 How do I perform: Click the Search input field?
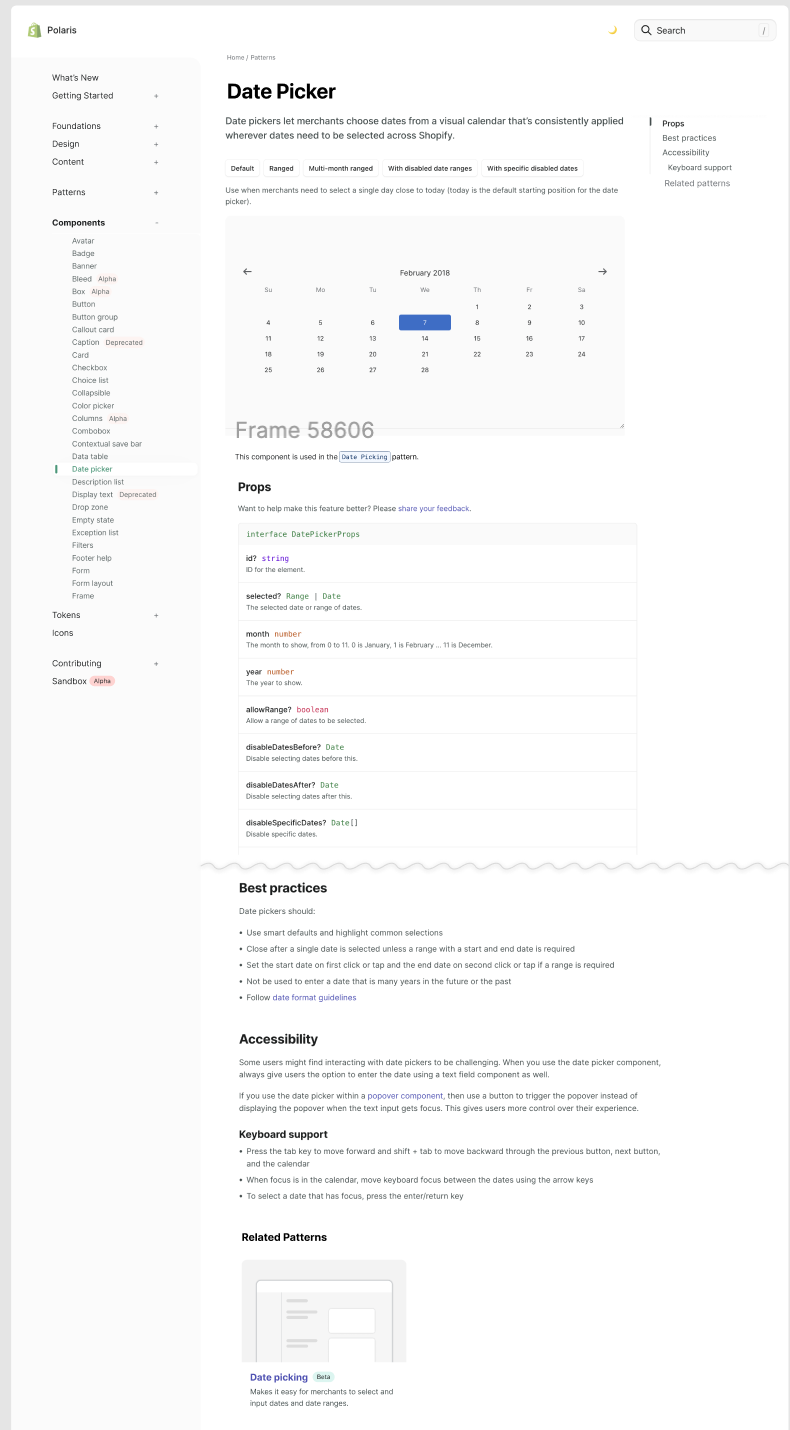click(x=705, y=30)
